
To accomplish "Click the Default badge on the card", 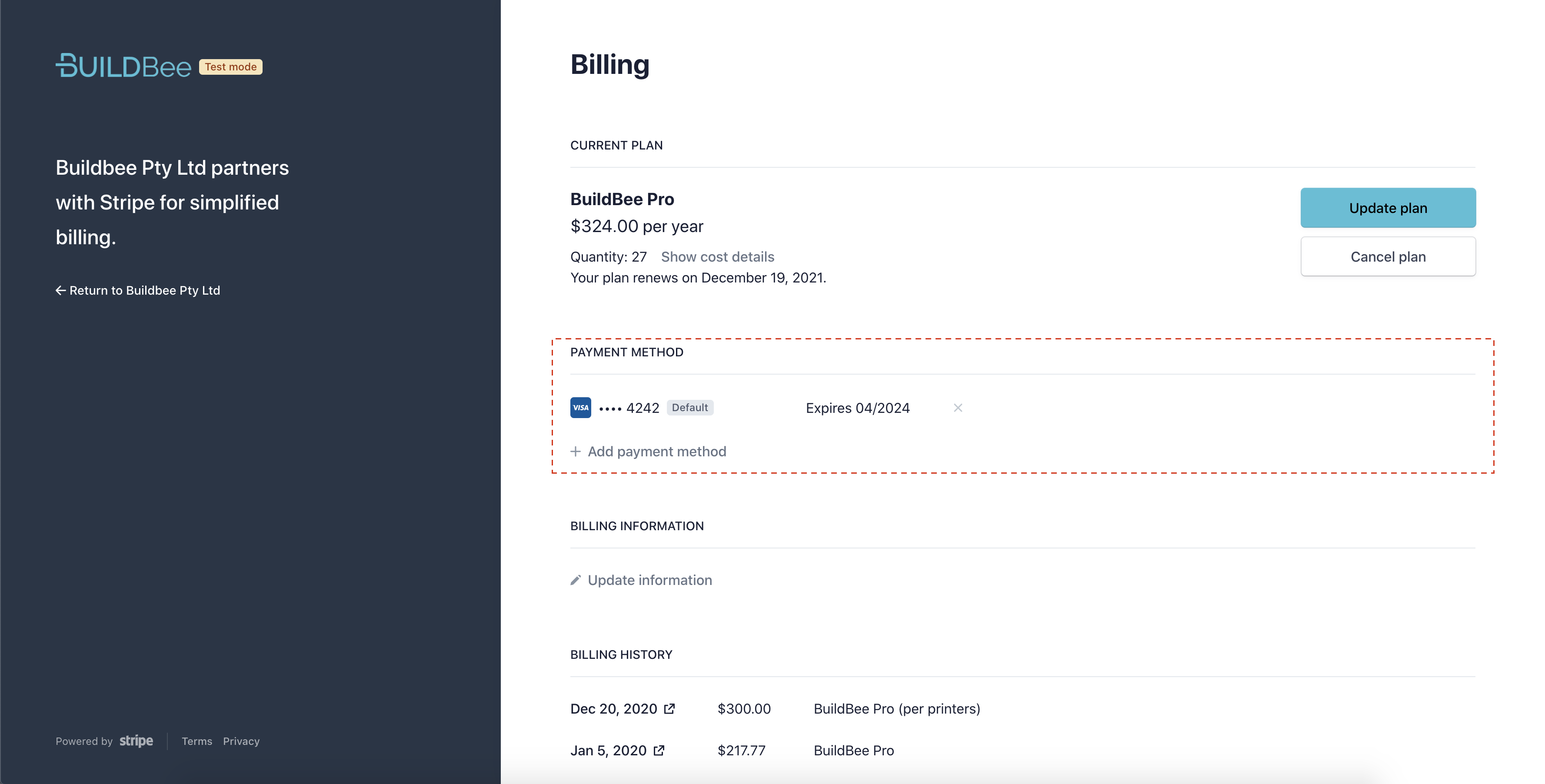I will tap(690, 408).
